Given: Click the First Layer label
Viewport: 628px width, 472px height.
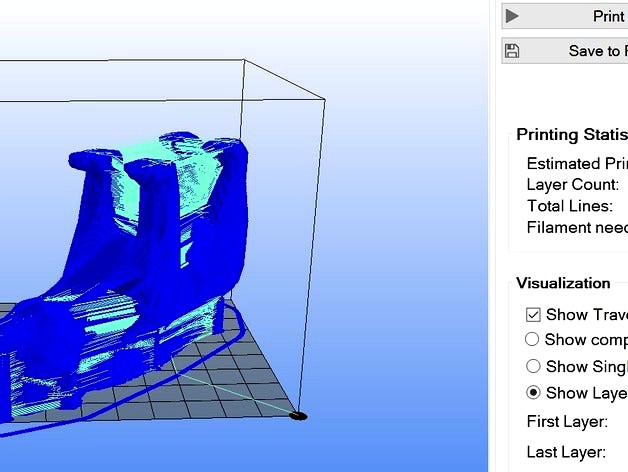Looking at the screenshot, I should tap(567, 421).
